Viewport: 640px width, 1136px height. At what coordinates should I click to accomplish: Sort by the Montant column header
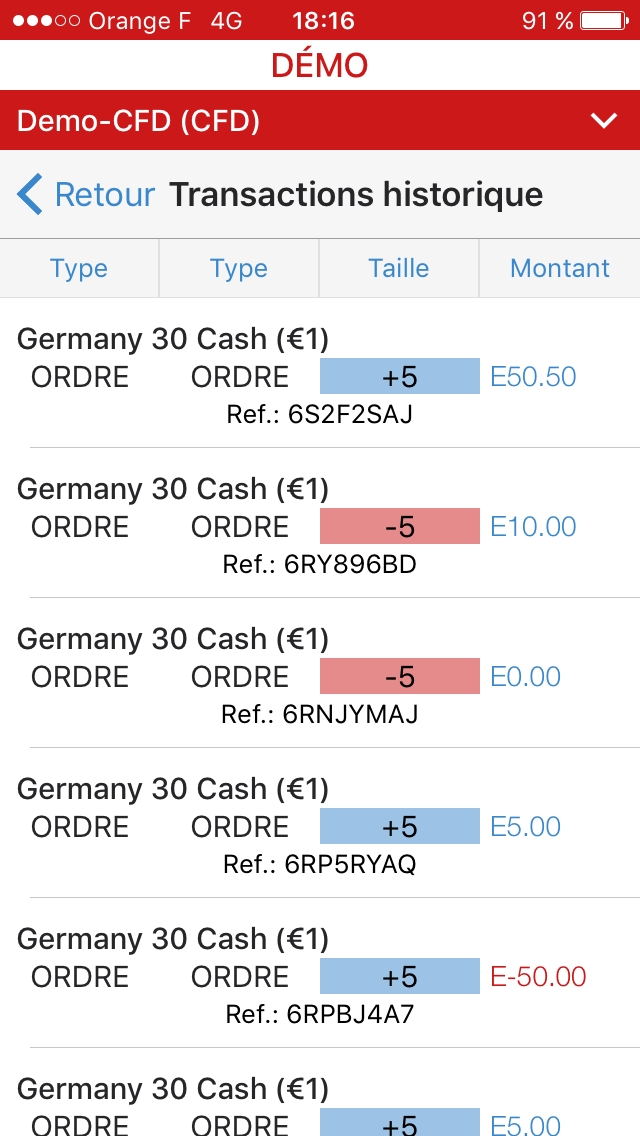click(x=559, y=268)
